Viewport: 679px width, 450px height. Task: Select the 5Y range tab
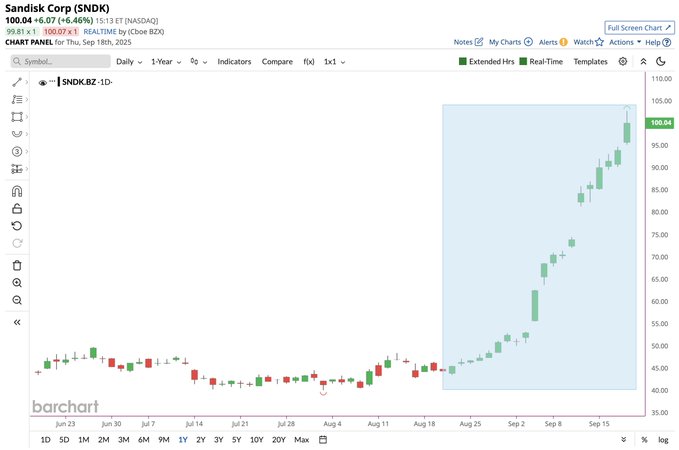coord(236,440)
